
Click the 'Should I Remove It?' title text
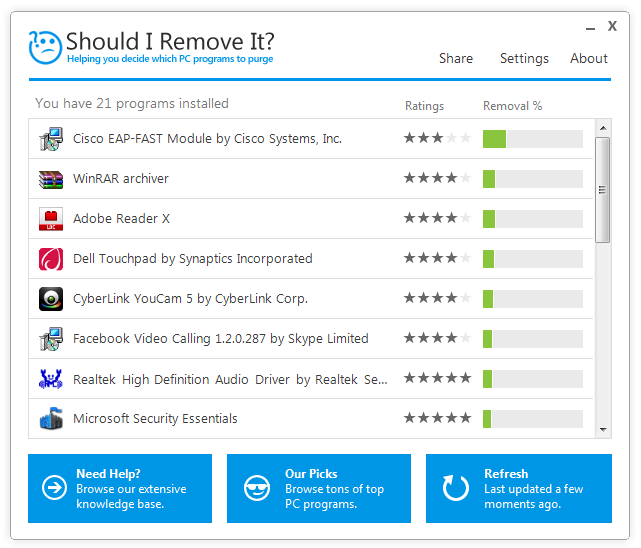pyautogui.click(x=170, y=42)
